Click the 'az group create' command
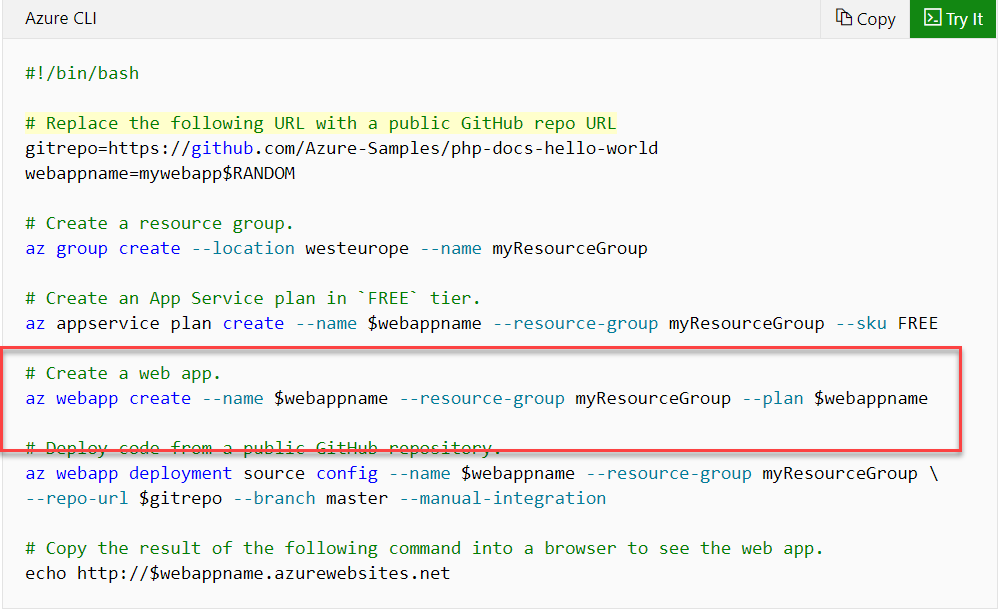998x610 pixels. [102, 248]
